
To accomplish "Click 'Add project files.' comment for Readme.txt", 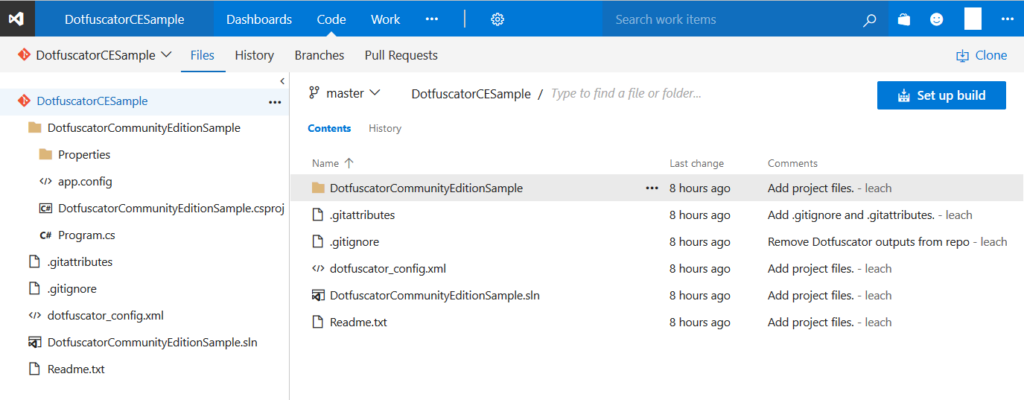I will click(x=810, y=322).
